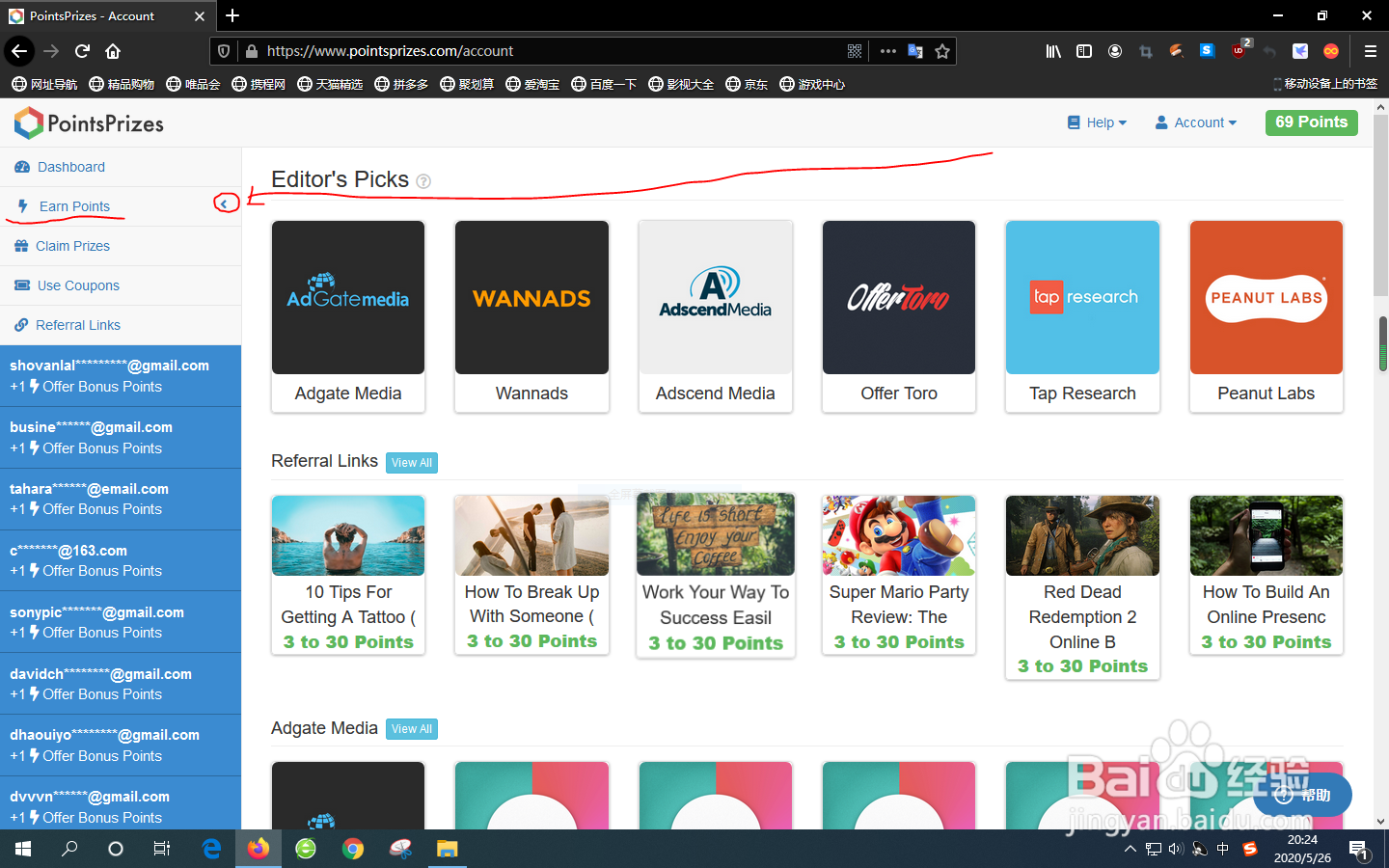Open the uBlock Origin extension icon
The width and height of the screenshot is (1389, 868).
pos(1239,51)
